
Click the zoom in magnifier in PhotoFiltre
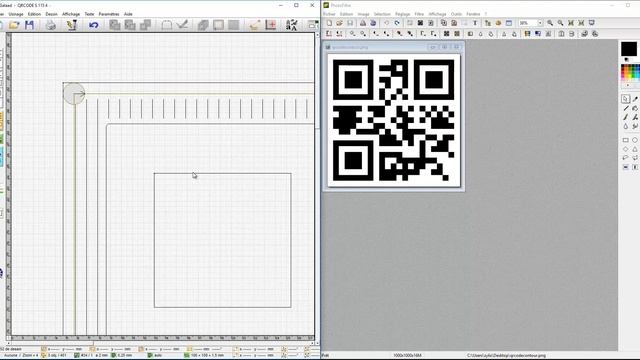[550, 23]
